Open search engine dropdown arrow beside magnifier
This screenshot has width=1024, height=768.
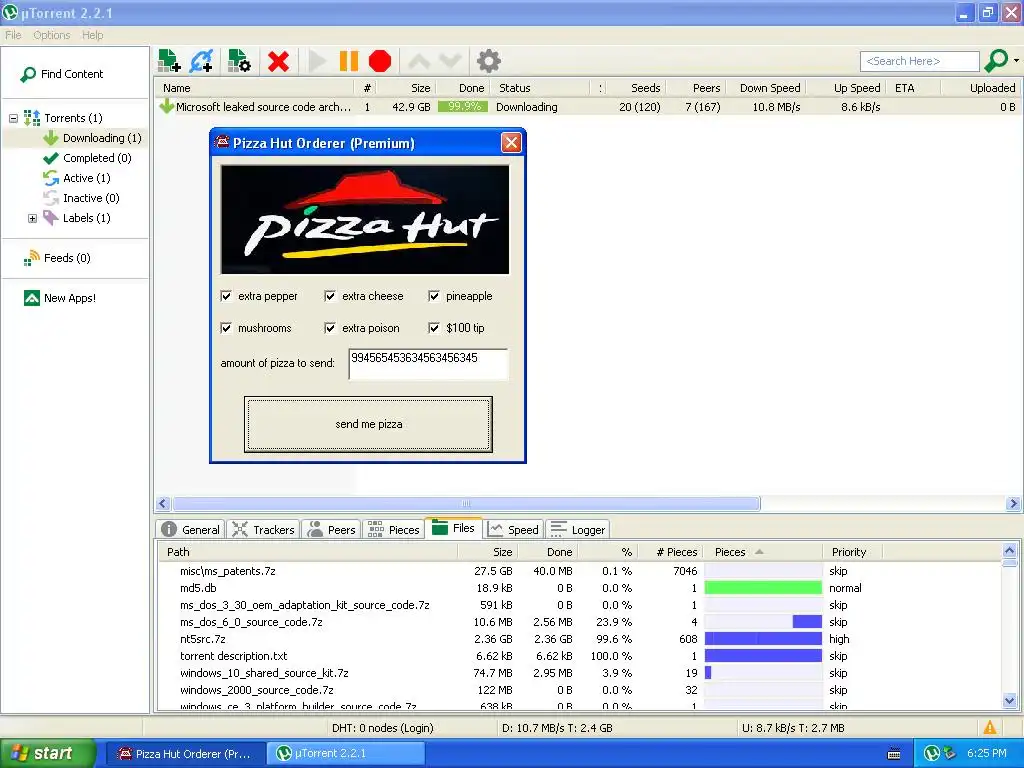click(x=1016, y=61)
